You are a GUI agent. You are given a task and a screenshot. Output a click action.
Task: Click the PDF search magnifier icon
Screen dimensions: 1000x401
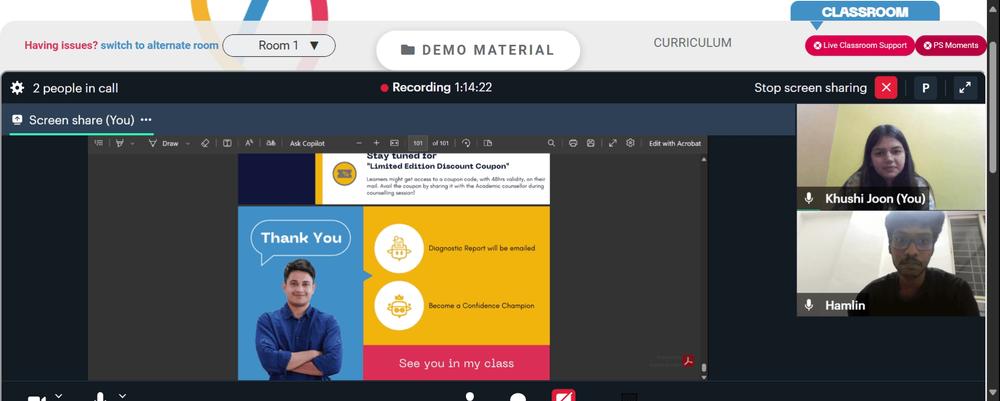pos(552,143)
